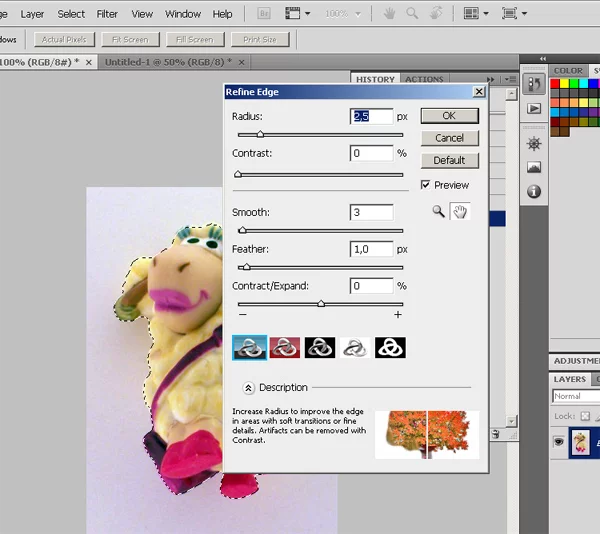Click the lock transparent pixels icon

[585, 416]
